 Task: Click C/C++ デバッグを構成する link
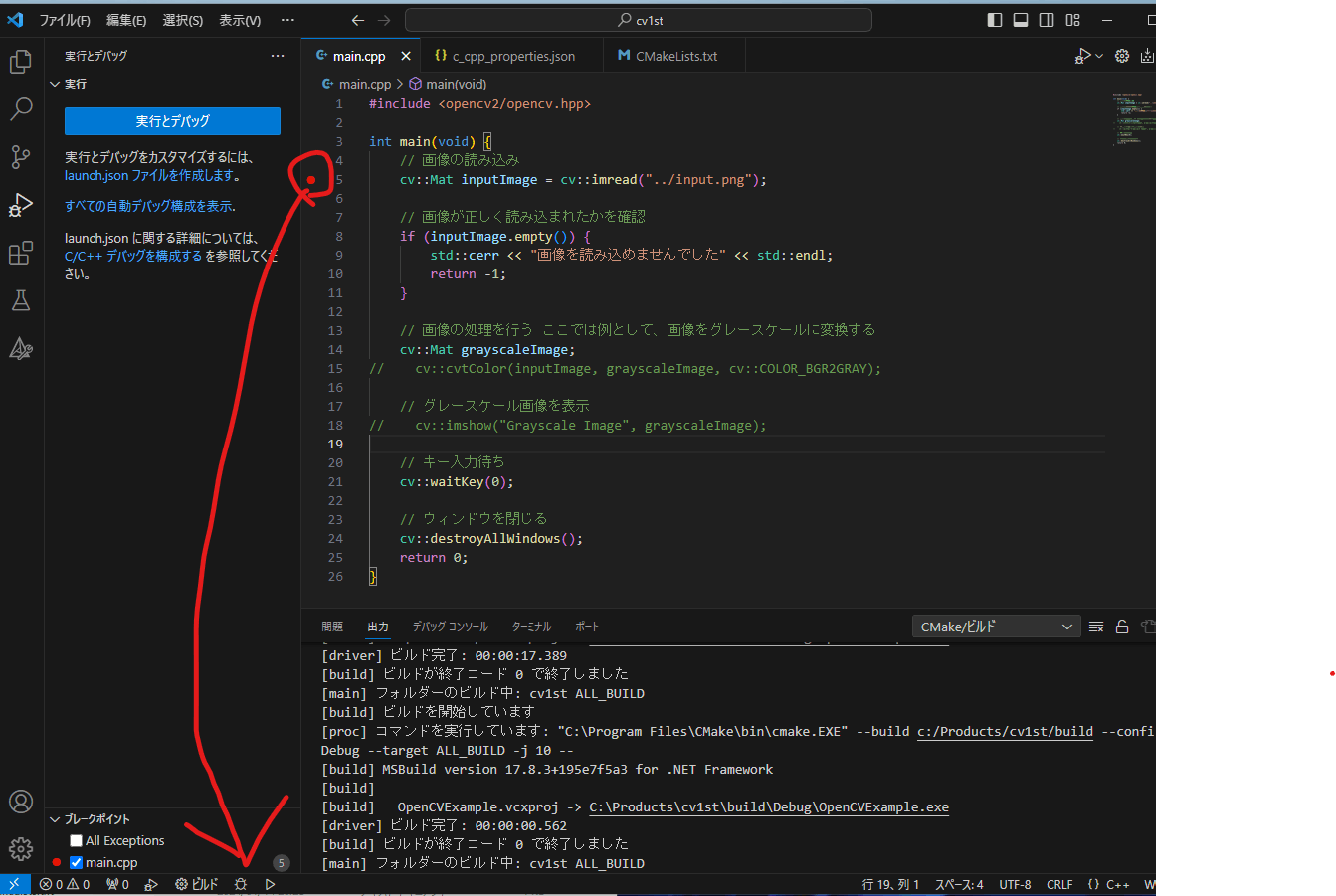click(133, 256)
